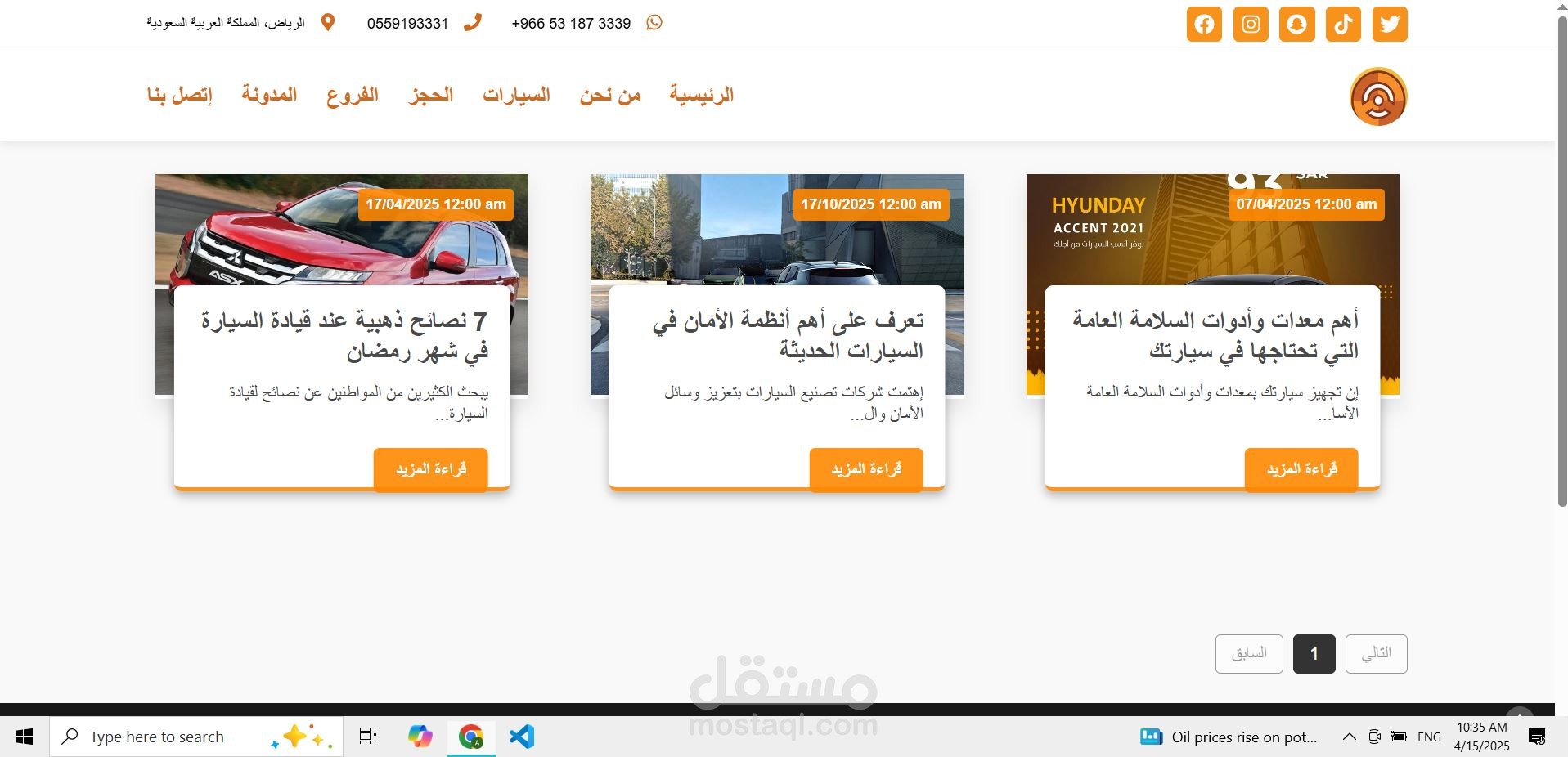
Task: Click the 17/10/2025 12:00 am date badge
Action: 871,204
